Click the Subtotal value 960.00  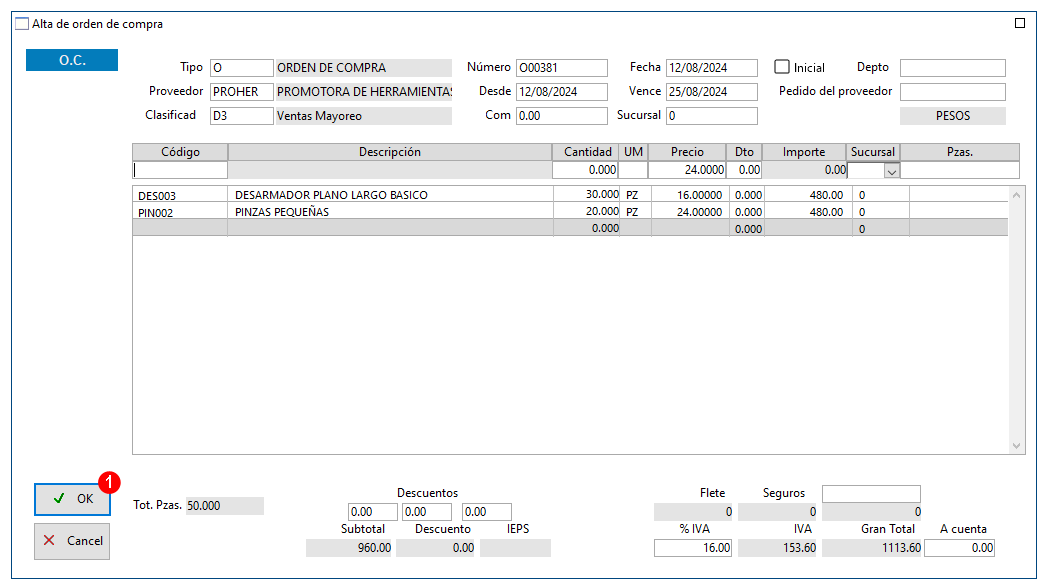(x=350, y=548)
